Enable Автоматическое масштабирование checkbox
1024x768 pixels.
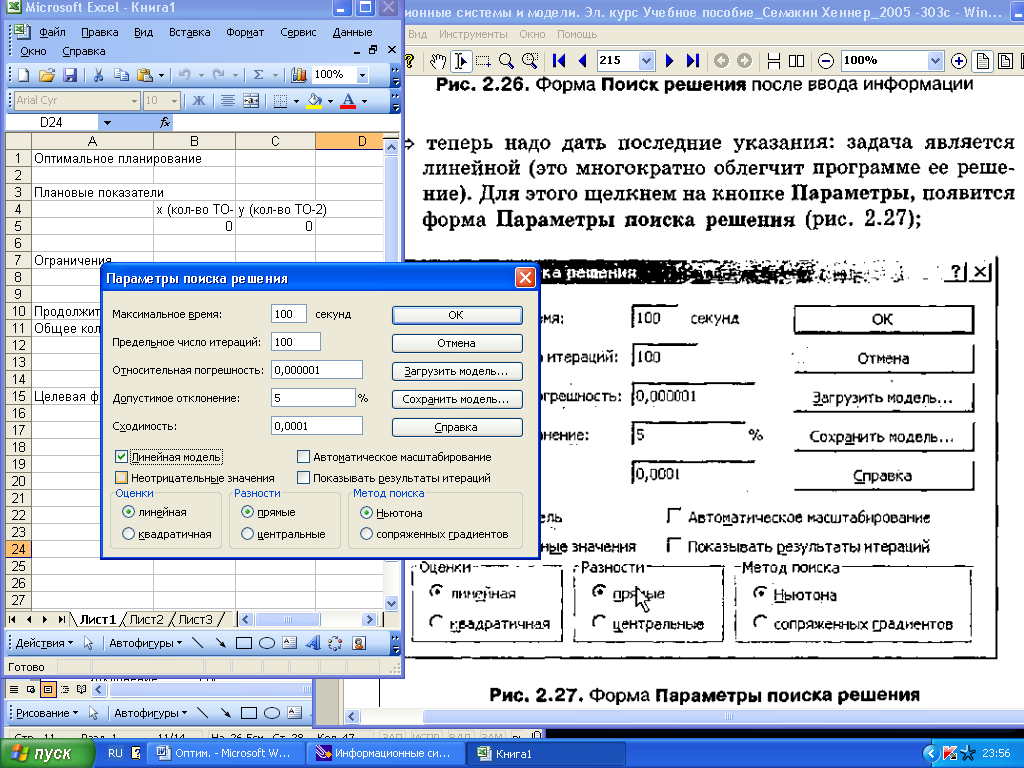(303, 456)
